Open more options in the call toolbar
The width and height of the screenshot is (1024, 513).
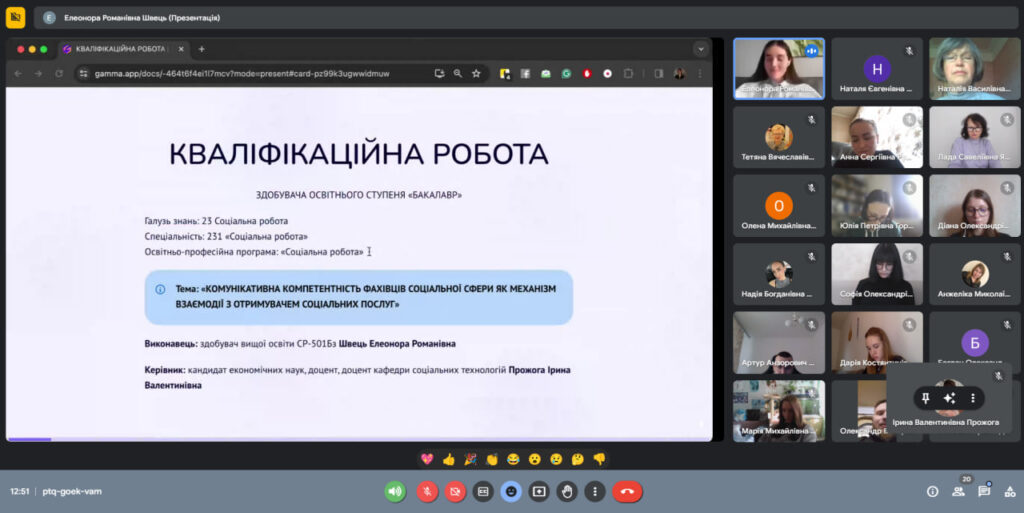pos(595,491)
